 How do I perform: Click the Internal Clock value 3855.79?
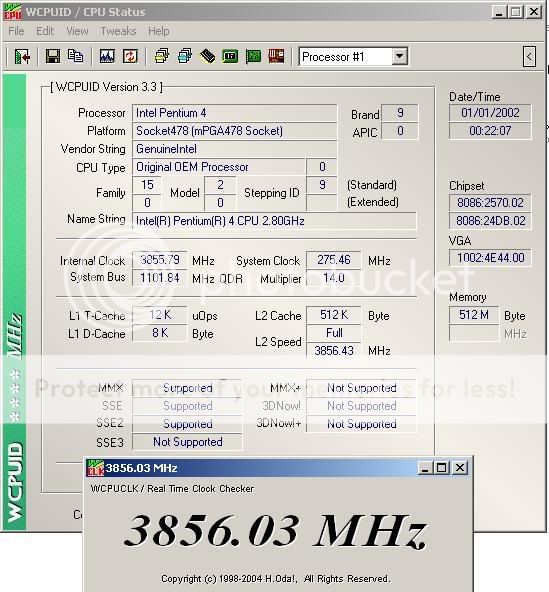159,260
